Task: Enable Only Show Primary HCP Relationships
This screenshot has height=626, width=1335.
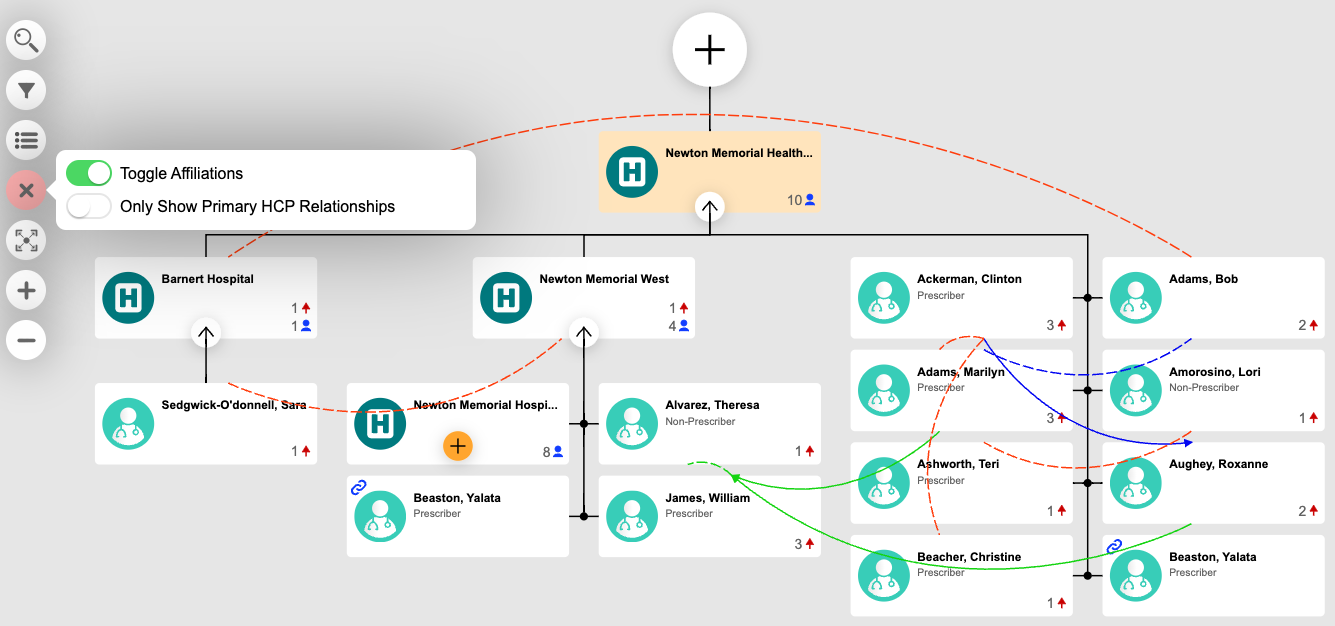Action: tap(89, 206)
